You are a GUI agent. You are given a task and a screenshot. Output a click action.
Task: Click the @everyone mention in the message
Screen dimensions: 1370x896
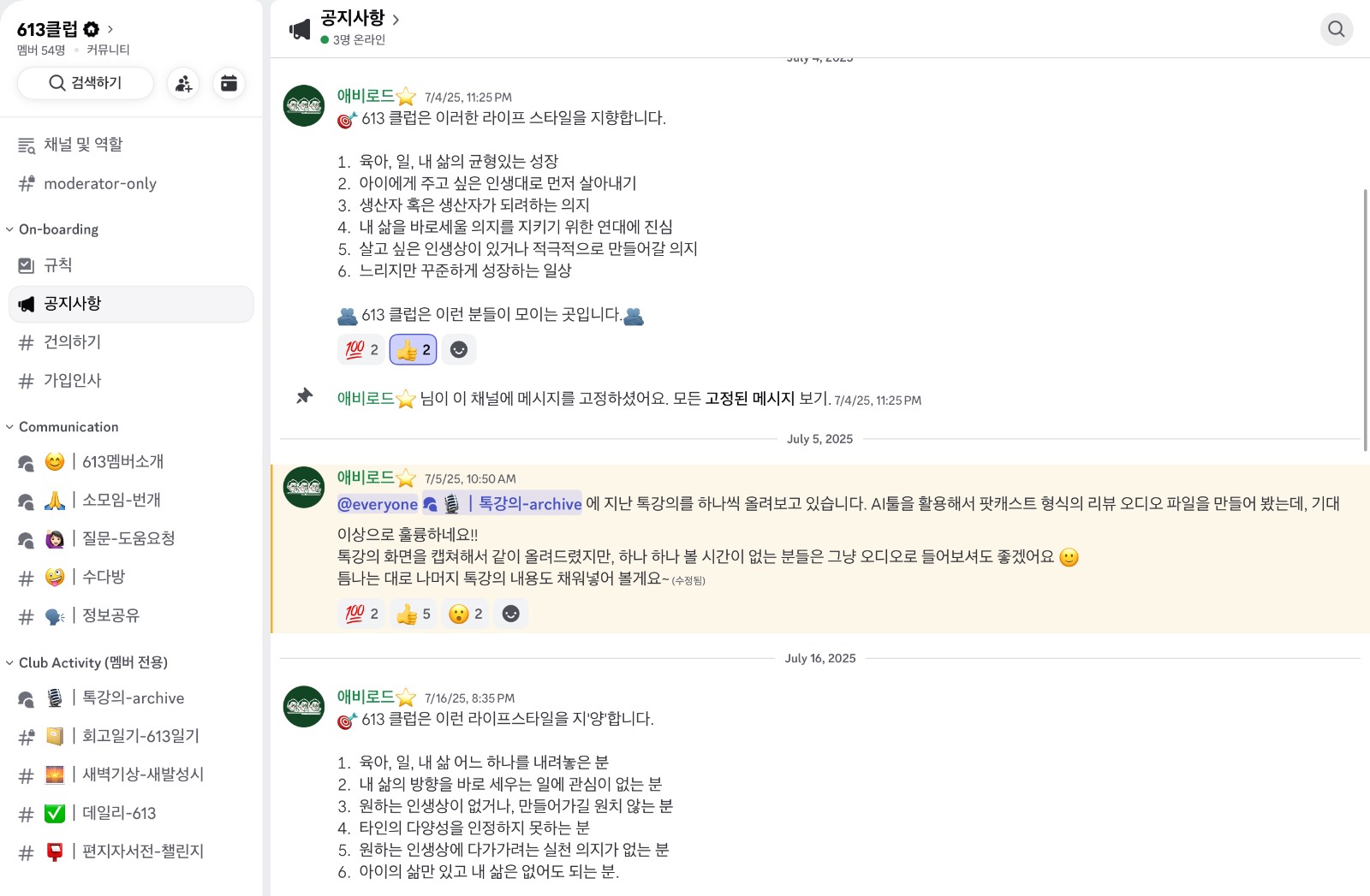(x=378, y=504)
